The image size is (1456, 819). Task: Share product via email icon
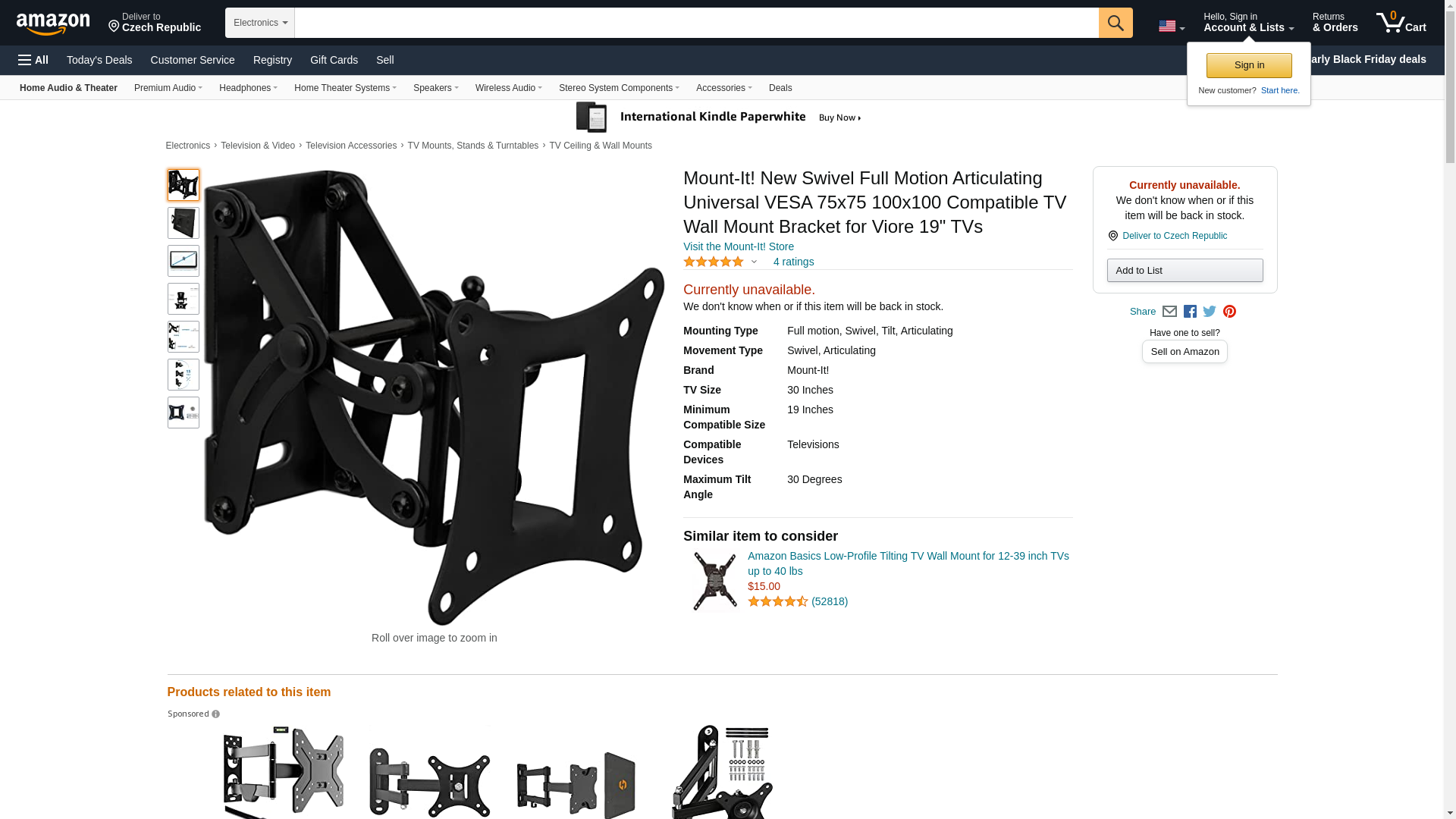1169,312
